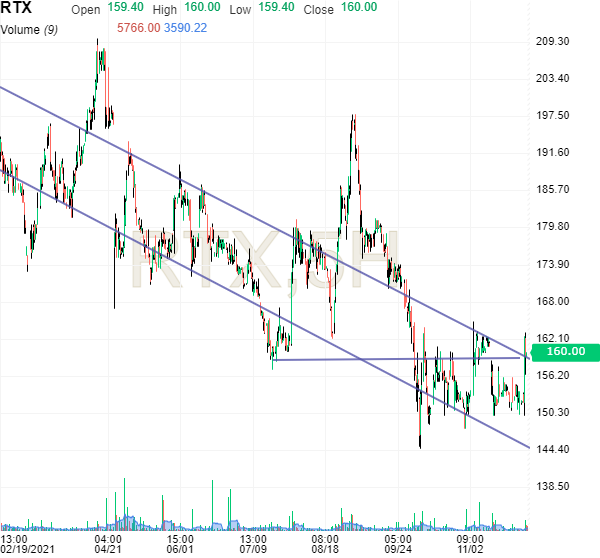Click the Close price value 160.00
The width and height of the screenshot is (600, 558).
click(x=358, y=8)
